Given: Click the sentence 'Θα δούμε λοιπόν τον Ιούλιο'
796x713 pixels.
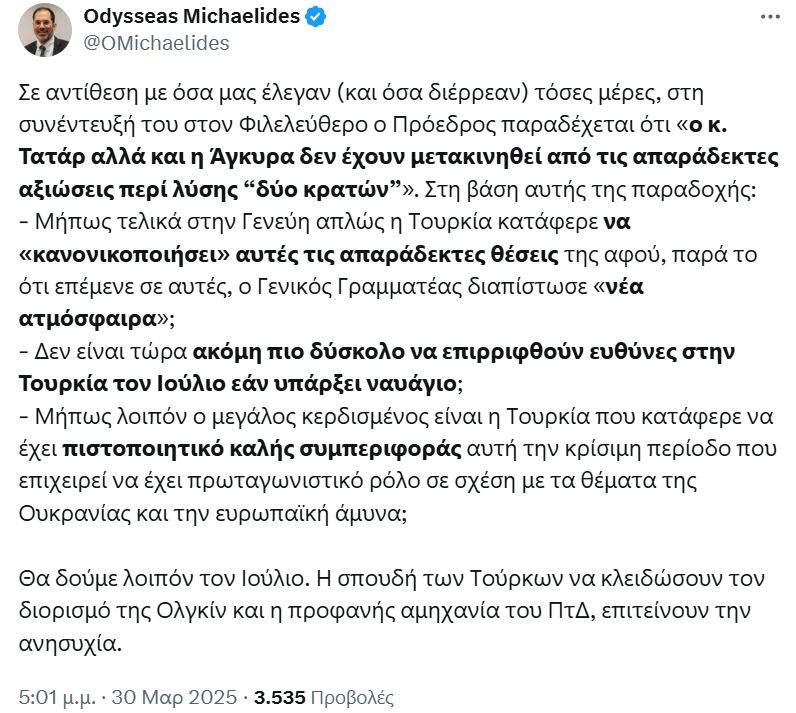Looking at the screenshot, I should coord(164,579).
